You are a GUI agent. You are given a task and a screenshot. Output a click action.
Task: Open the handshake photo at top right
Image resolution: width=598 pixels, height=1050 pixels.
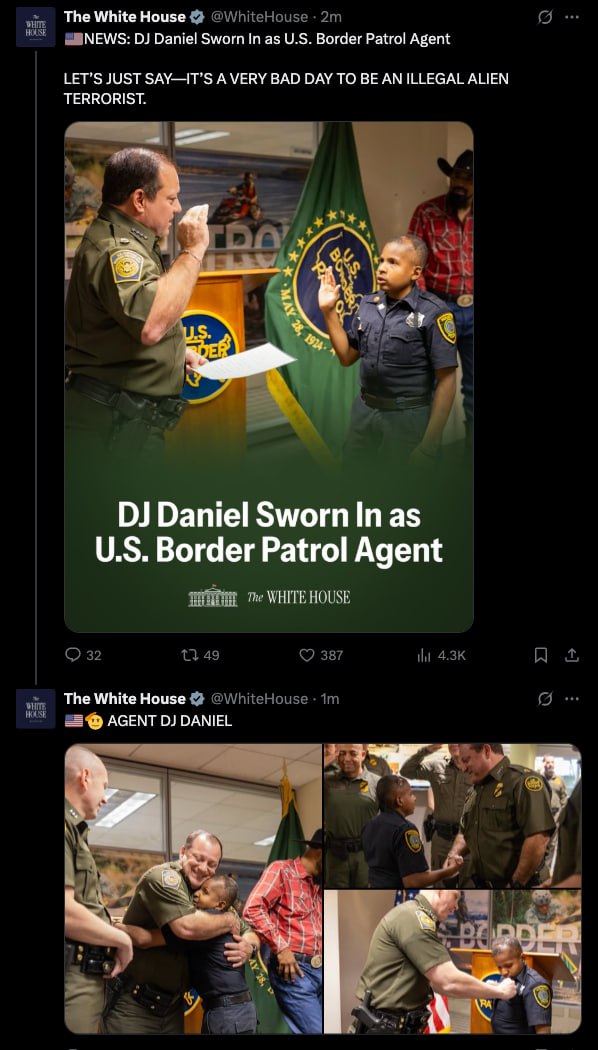(453, 816)
